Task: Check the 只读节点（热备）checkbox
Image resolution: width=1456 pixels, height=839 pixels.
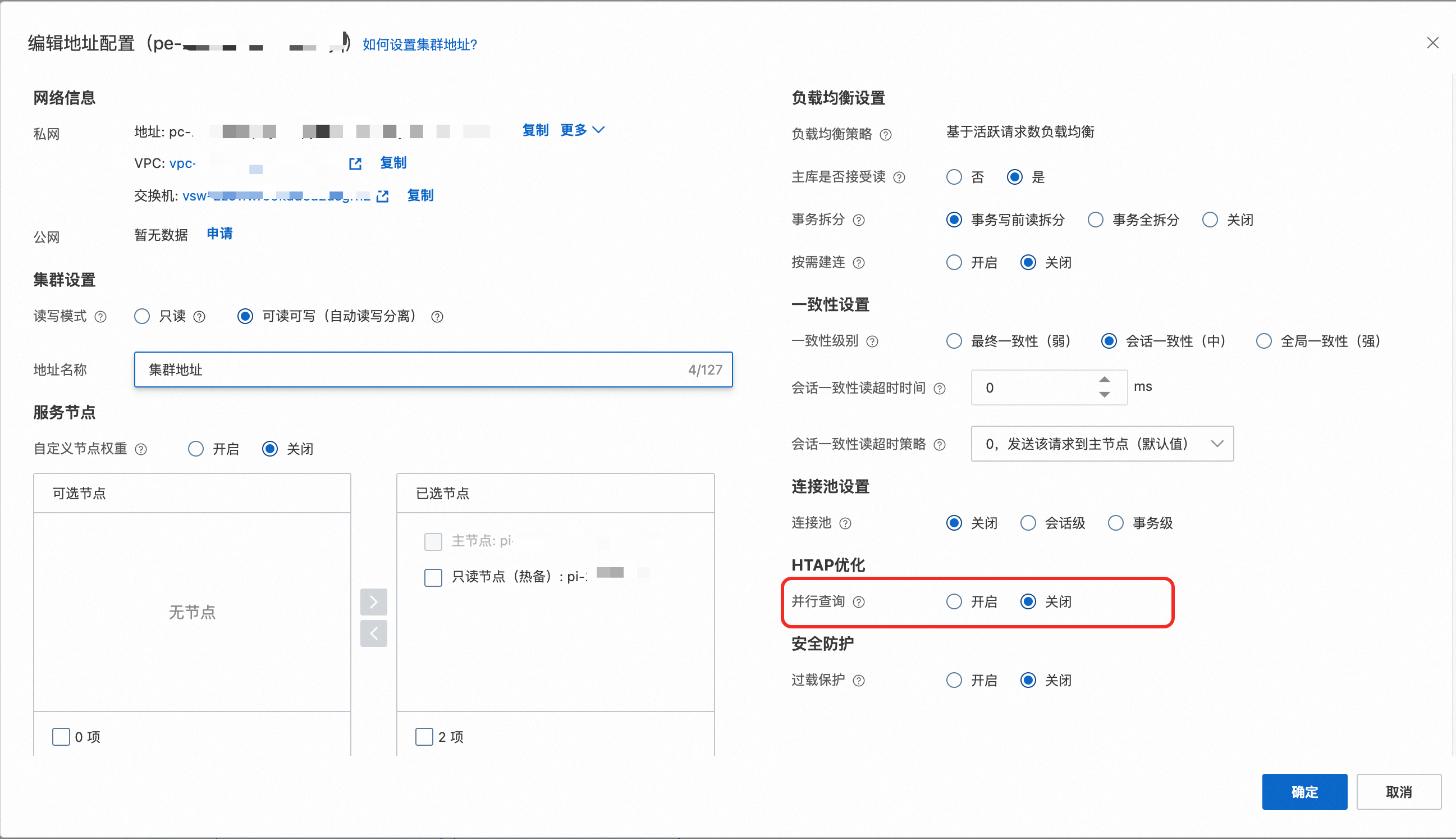Action: click(x=433, y=577)
